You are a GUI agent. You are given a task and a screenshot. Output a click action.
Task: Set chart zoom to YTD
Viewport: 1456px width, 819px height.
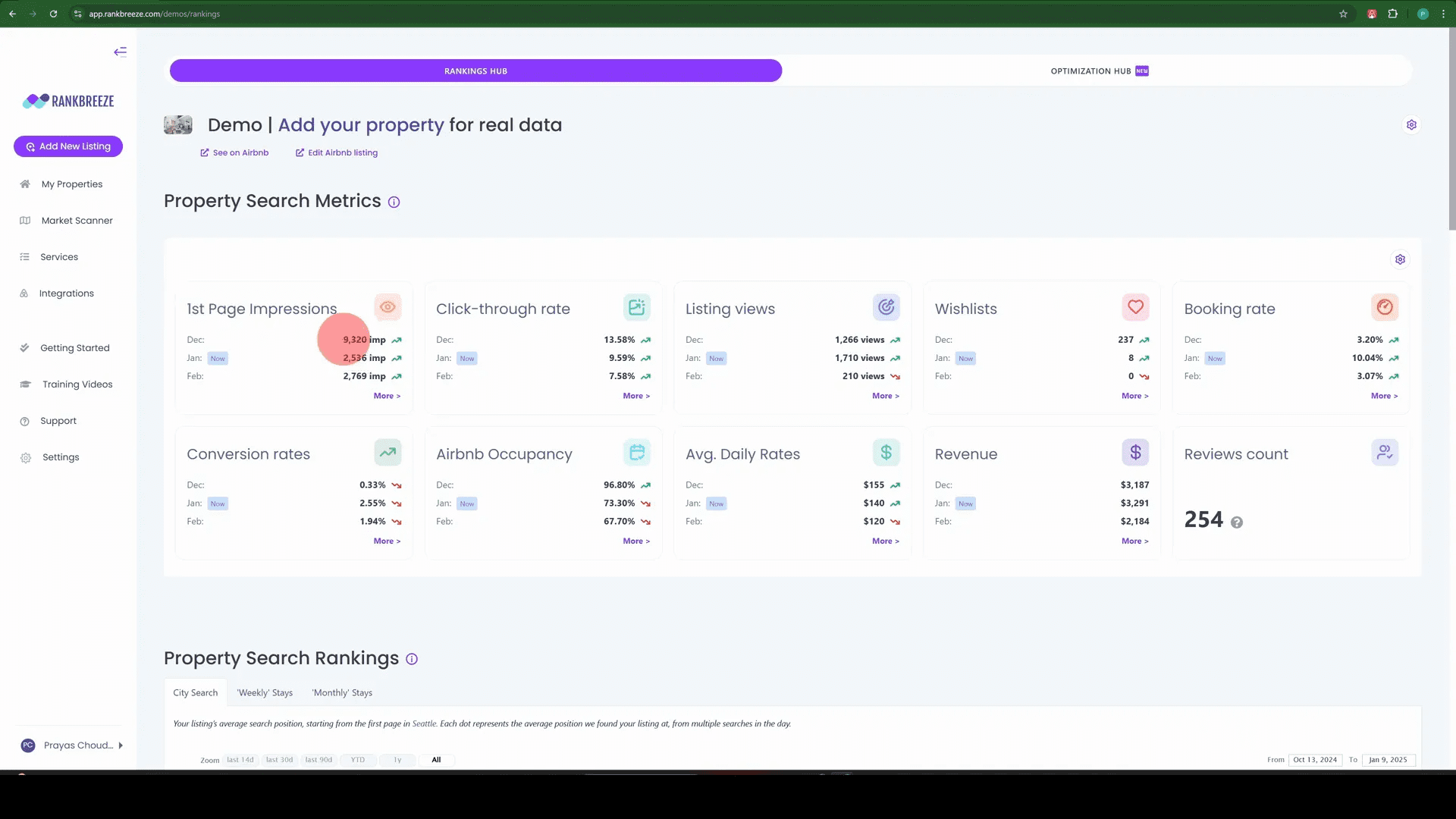[x=358, y=760]
